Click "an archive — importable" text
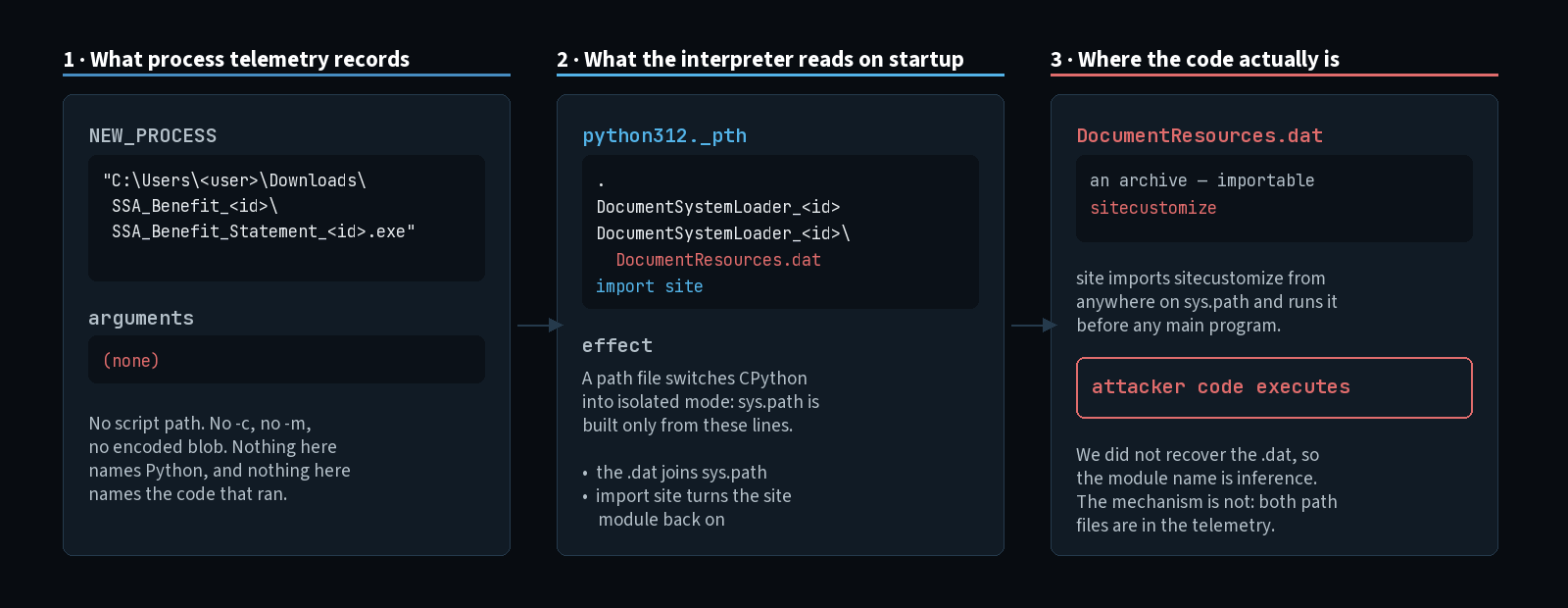 [1202, 180]
